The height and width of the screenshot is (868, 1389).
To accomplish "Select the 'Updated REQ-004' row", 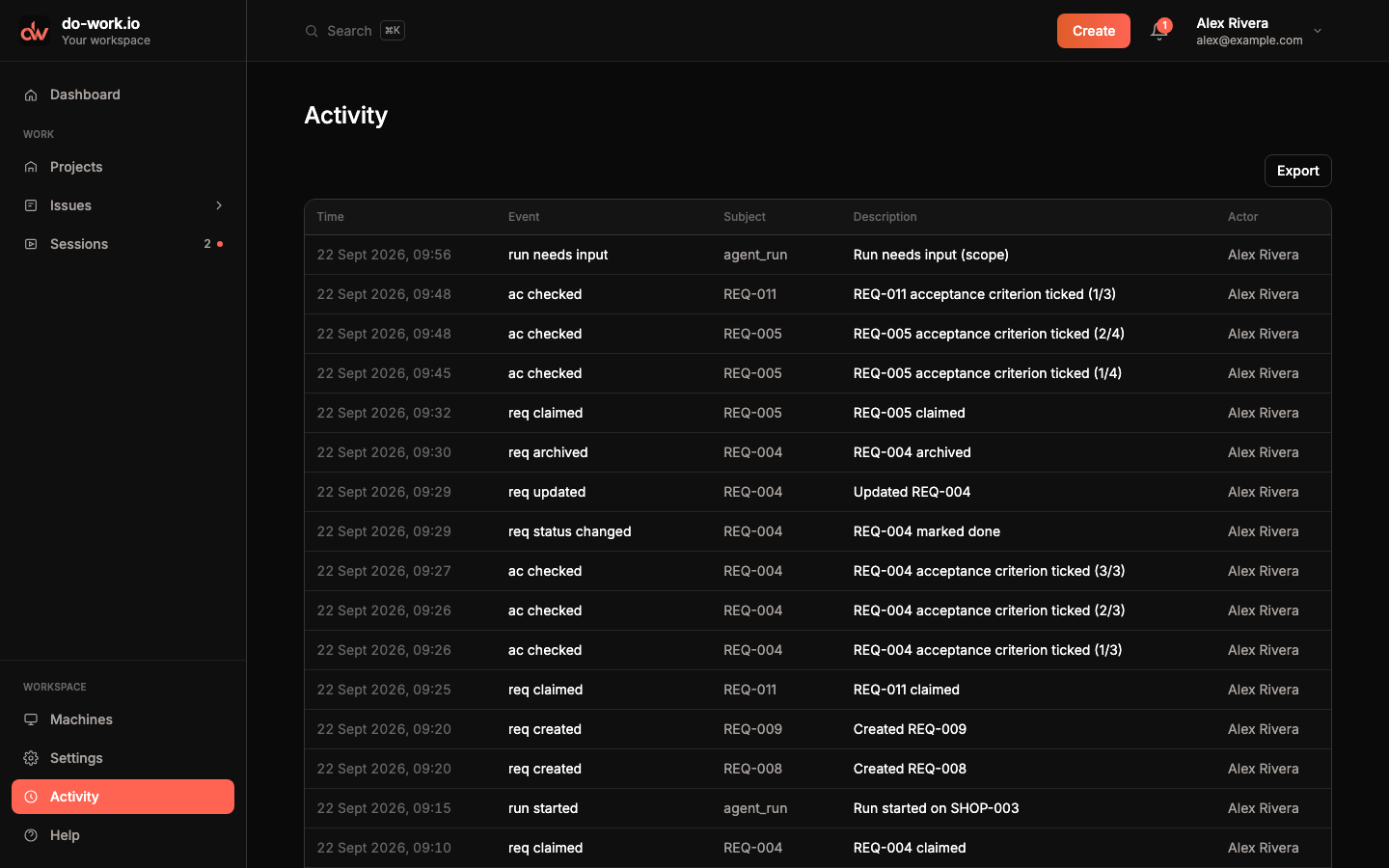I will click(818, 492).
